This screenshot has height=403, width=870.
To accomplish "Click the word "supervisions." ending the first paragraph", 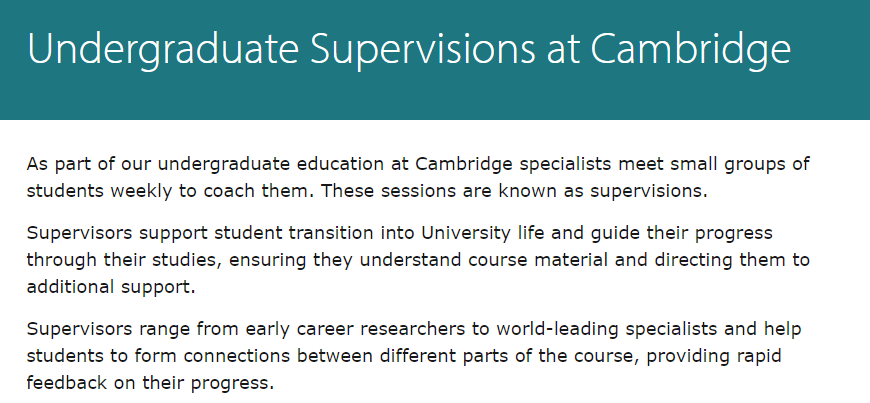I will 649,193.
